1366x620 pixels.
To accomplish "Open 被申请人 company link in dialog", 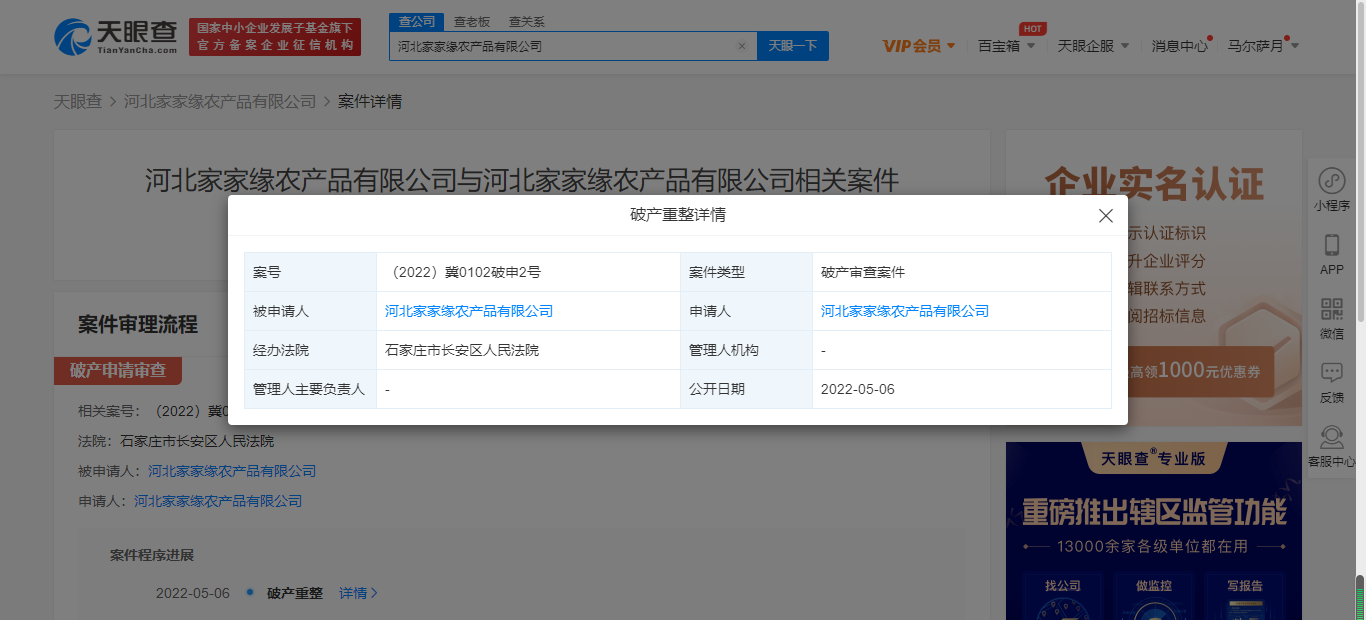I will (x=469, y=311).
